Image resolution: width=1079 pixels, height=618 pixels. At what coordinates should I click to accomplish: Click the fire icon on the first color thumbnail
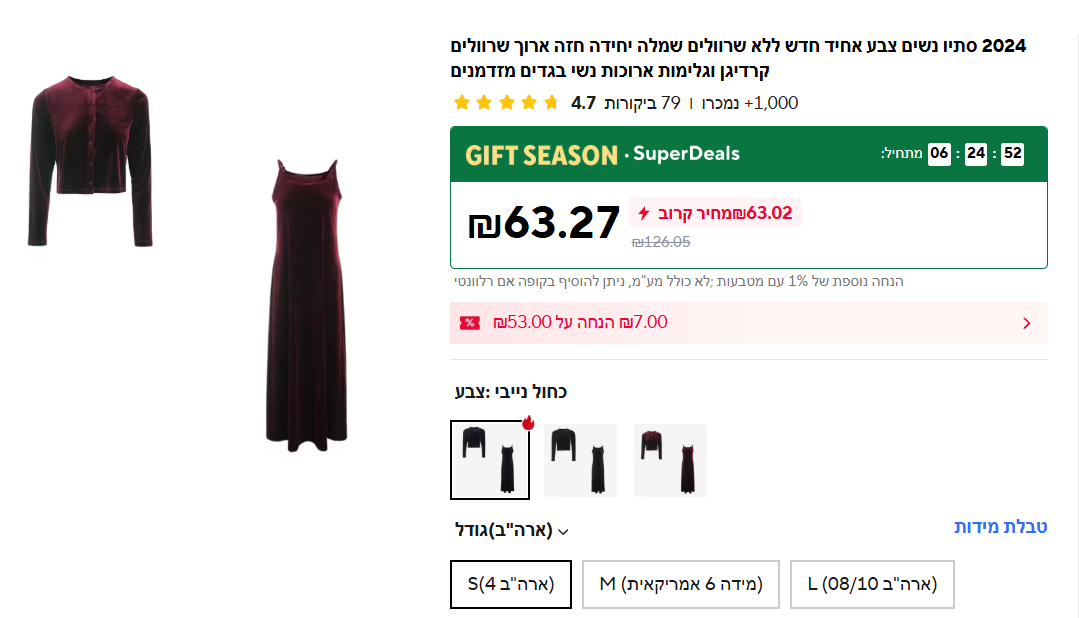point(528,423)
